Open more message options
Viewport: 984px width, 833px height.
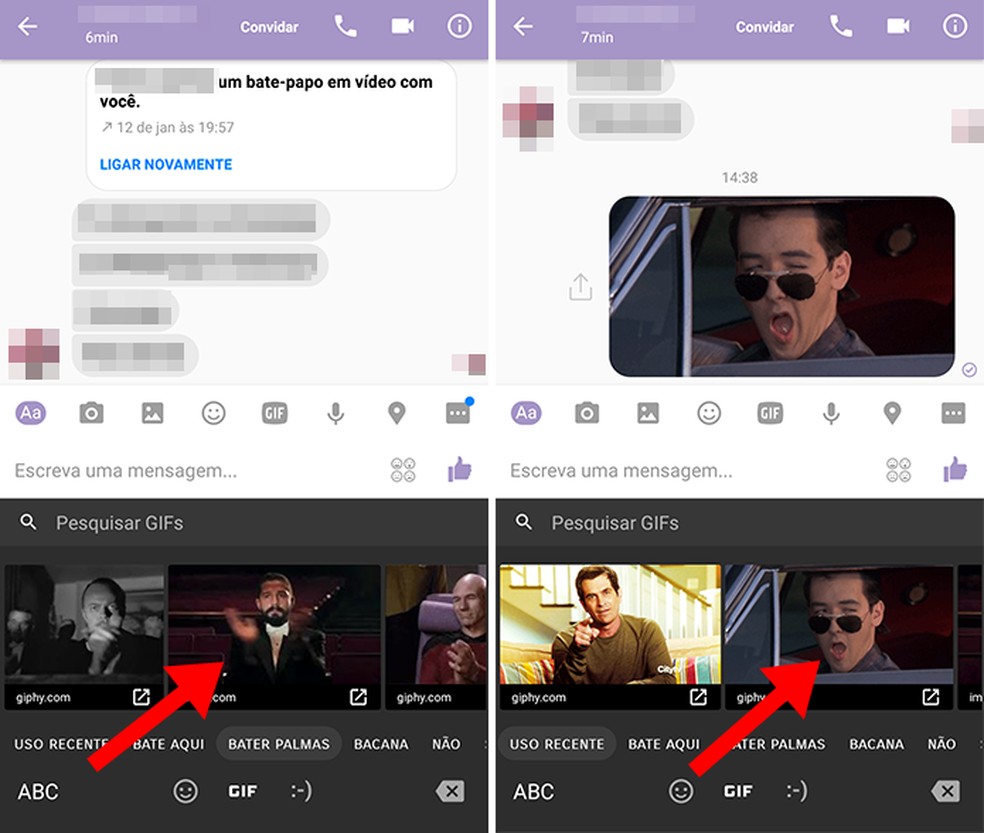pos(457,412)
